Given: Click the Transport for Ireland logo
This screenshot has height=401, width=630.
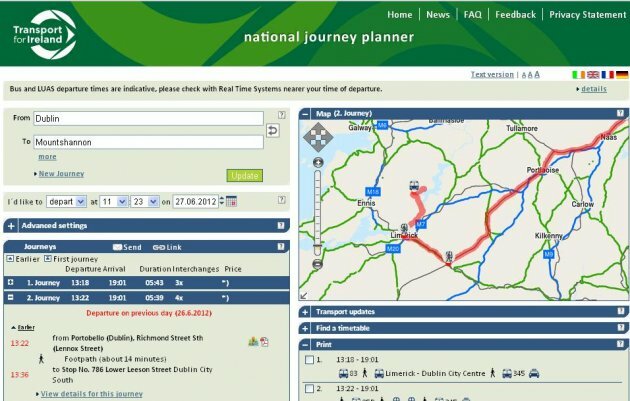Looking at the screenshot, I should 44,35.
